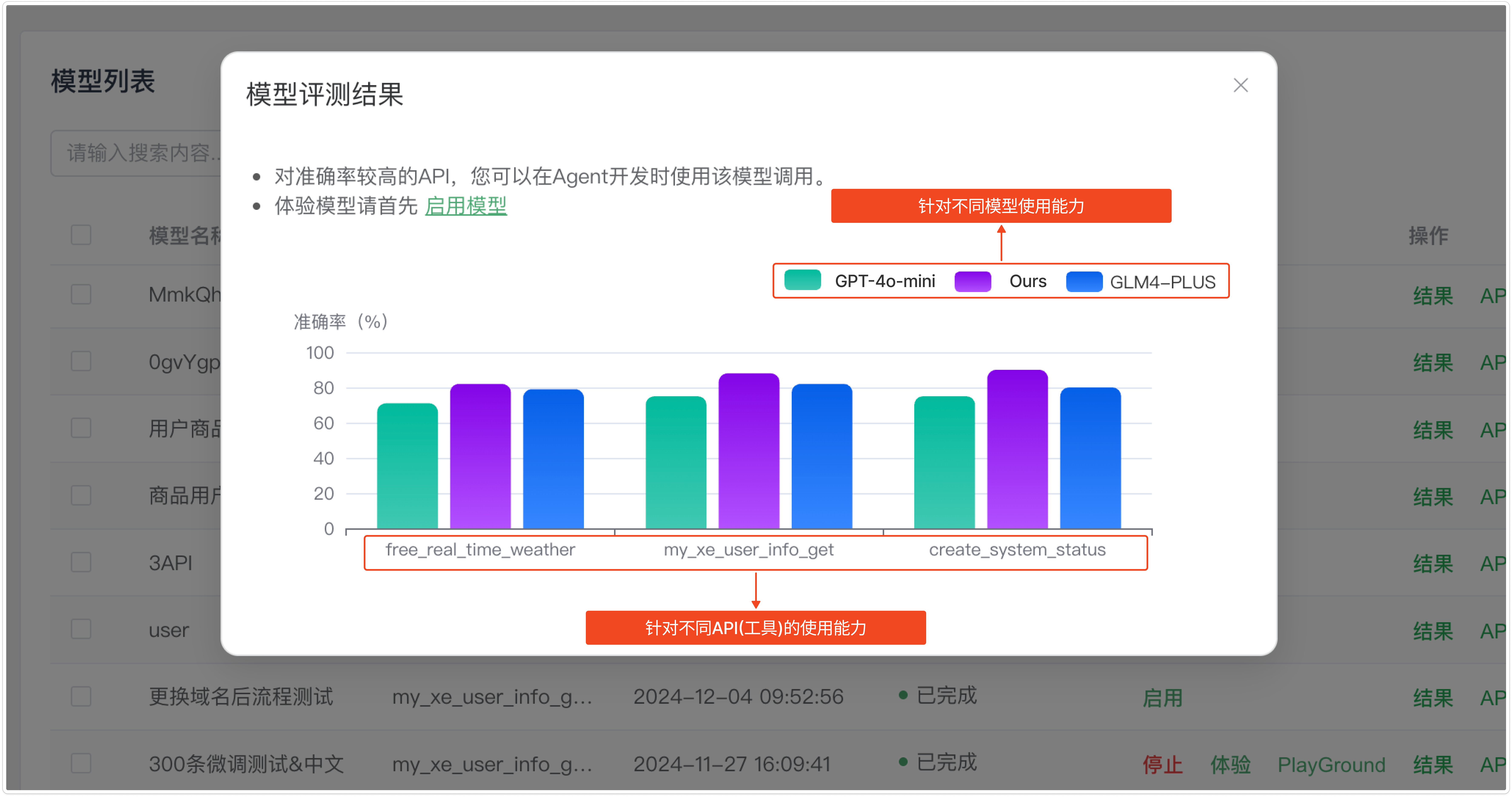
Task: Tick the checkbox for user row
Action: coord(81,629)
